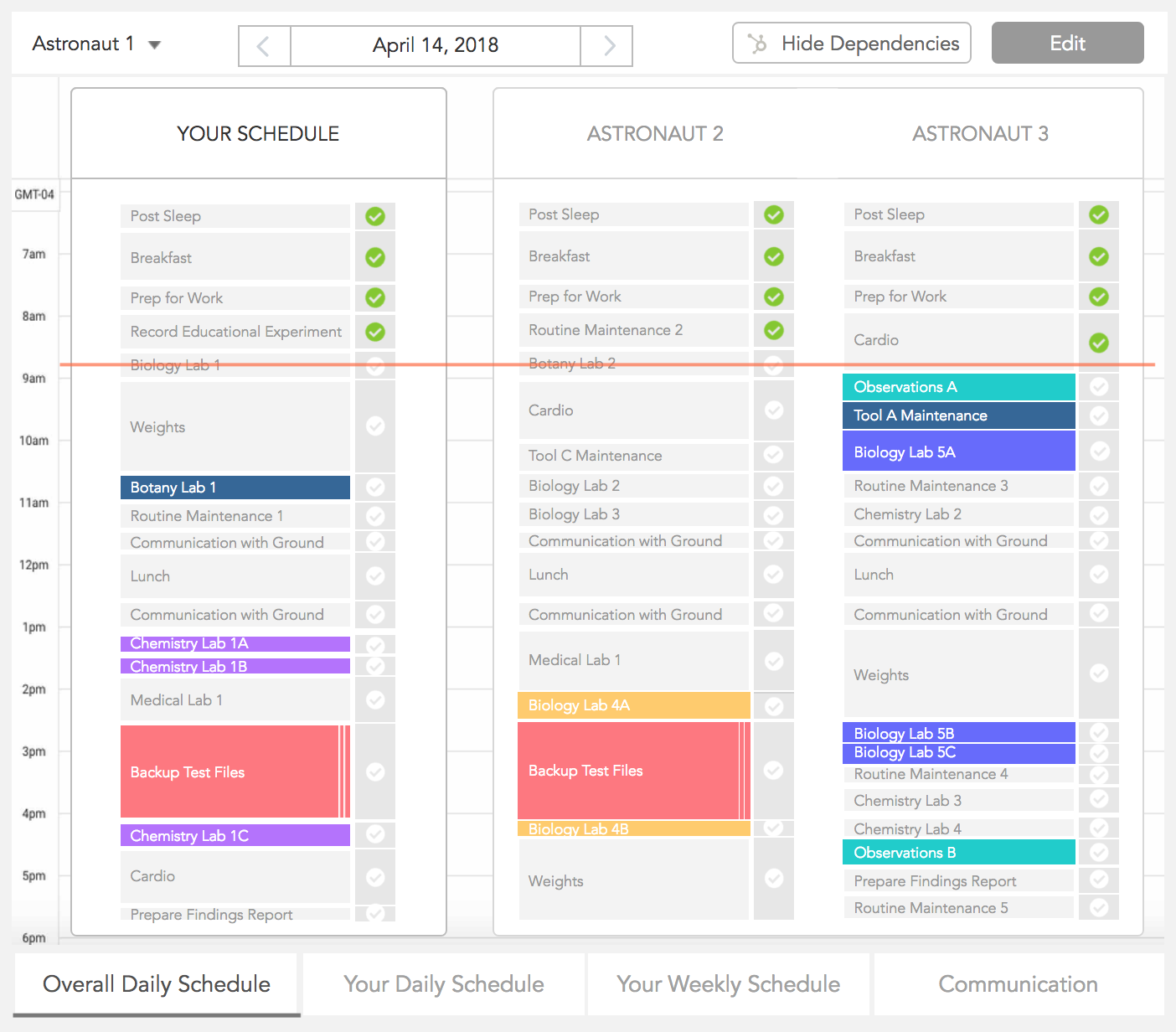Open the Tool A Maintenance activity
The image size is (1176, 1032).
(959, 415)
